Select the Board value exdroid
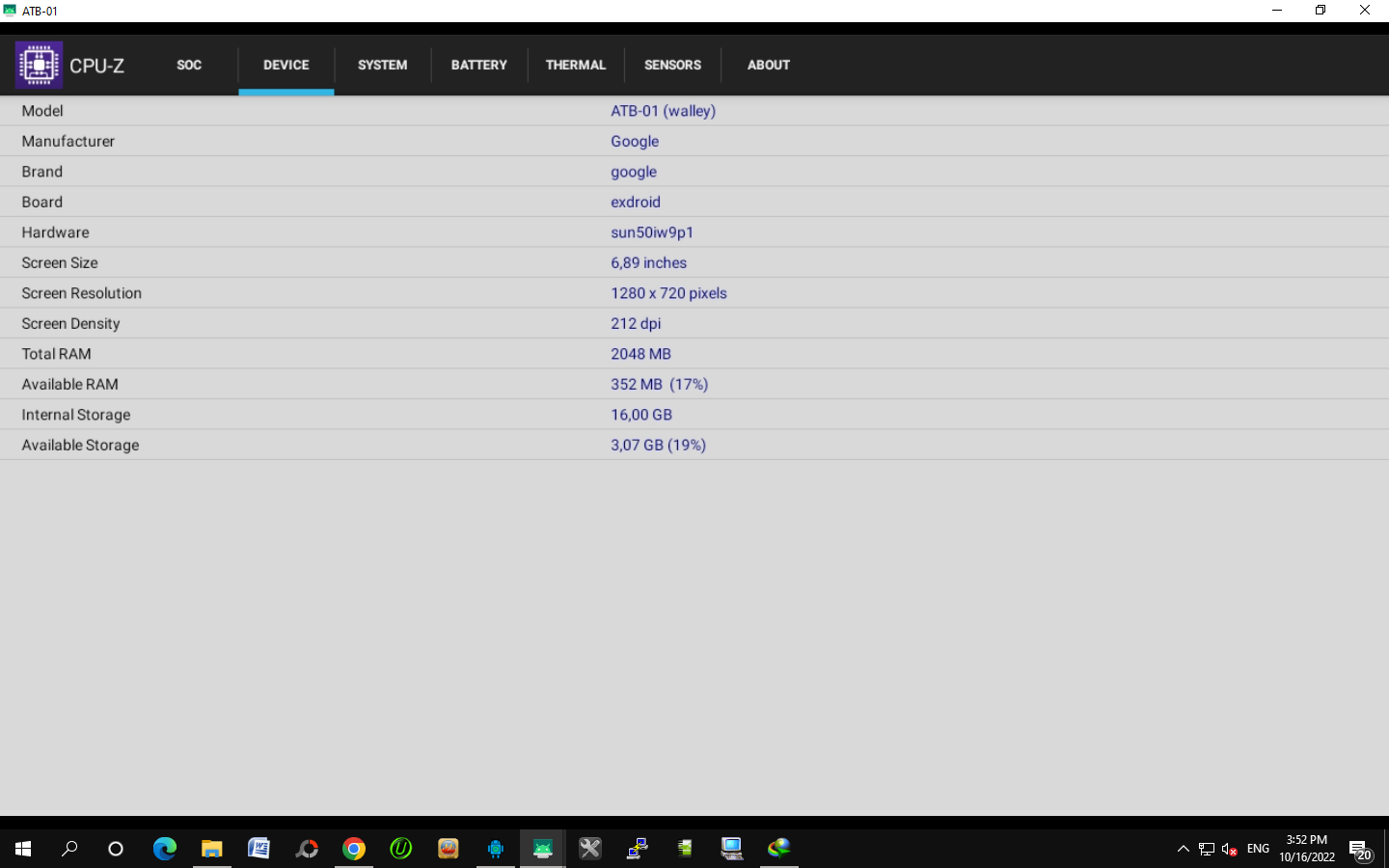This screenshot has height=868, width=1389. tap(636, 202)
